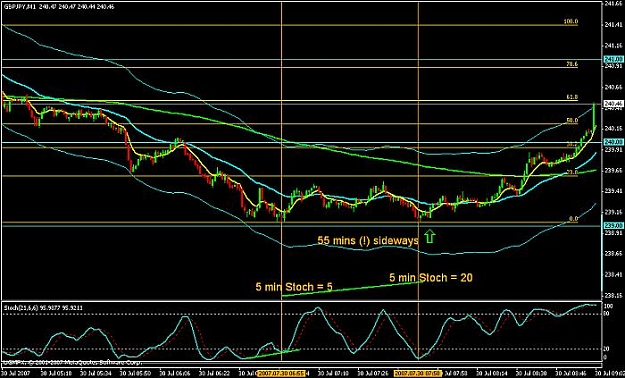Click the 240.16 price axis value
This screenshot has width=625, height=378.
613,128
